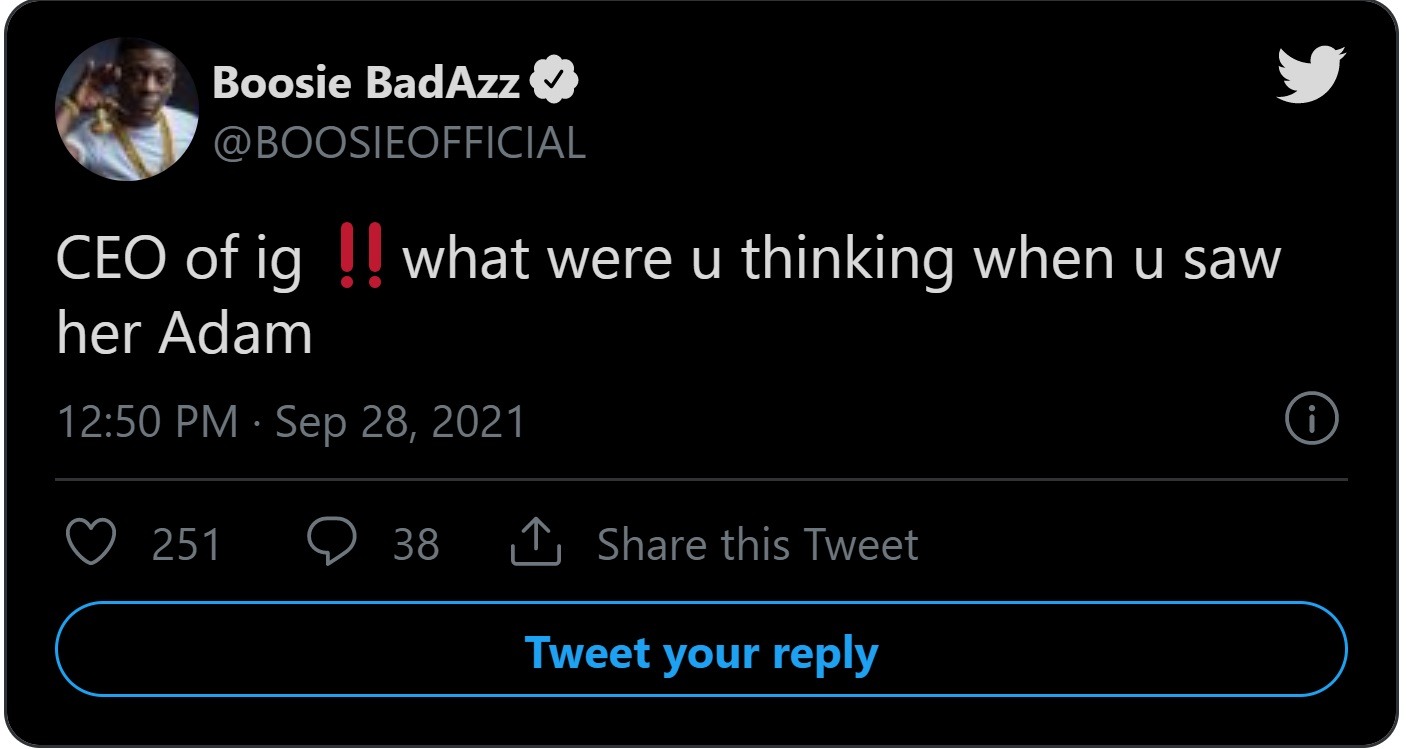Click the verified badge beside Boosie BadAzz
This screenshot has height=749, width=1407.
point(555,83)
